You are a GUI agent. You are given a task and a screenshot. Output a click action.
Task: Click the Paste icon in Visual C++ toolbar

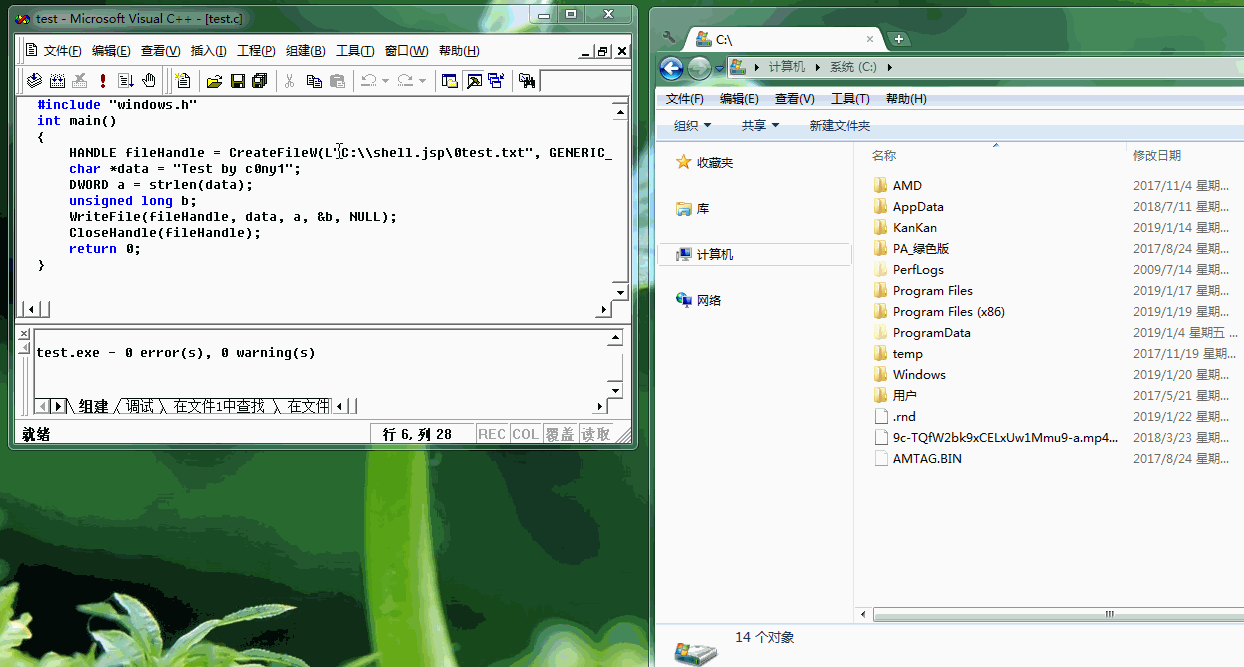tap(337, 81)
